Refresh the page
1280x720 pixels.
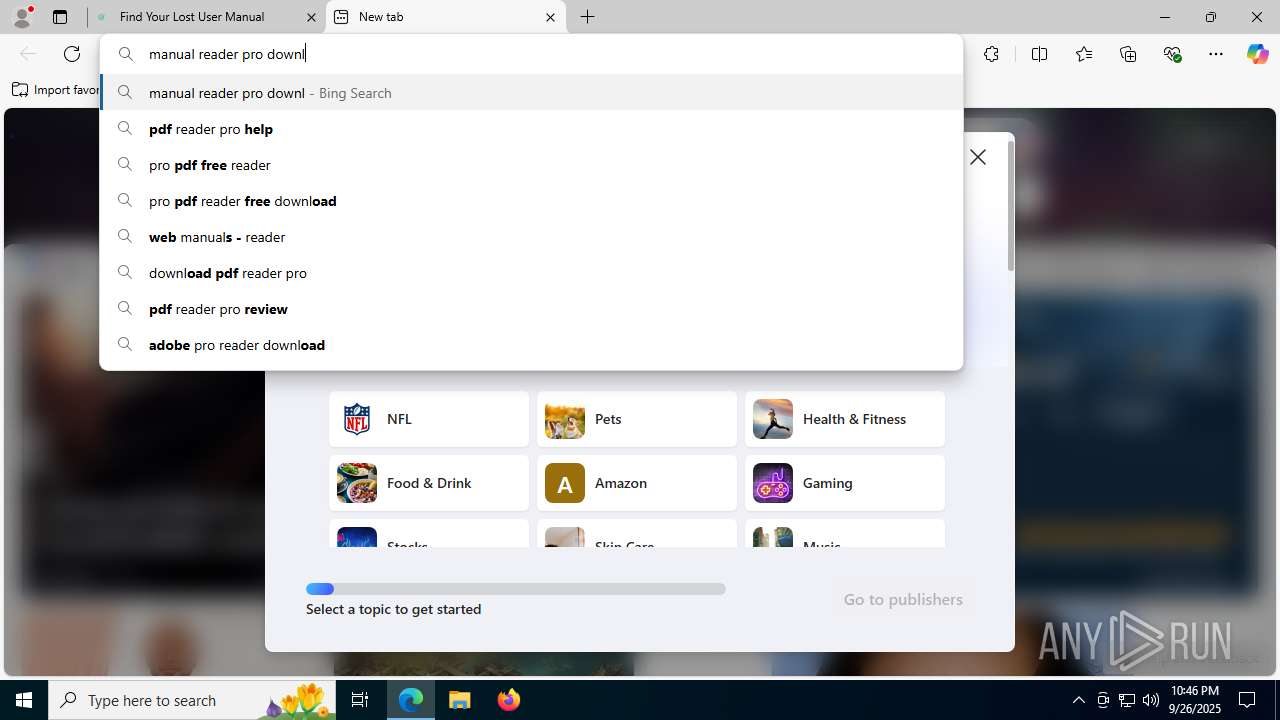72,54
